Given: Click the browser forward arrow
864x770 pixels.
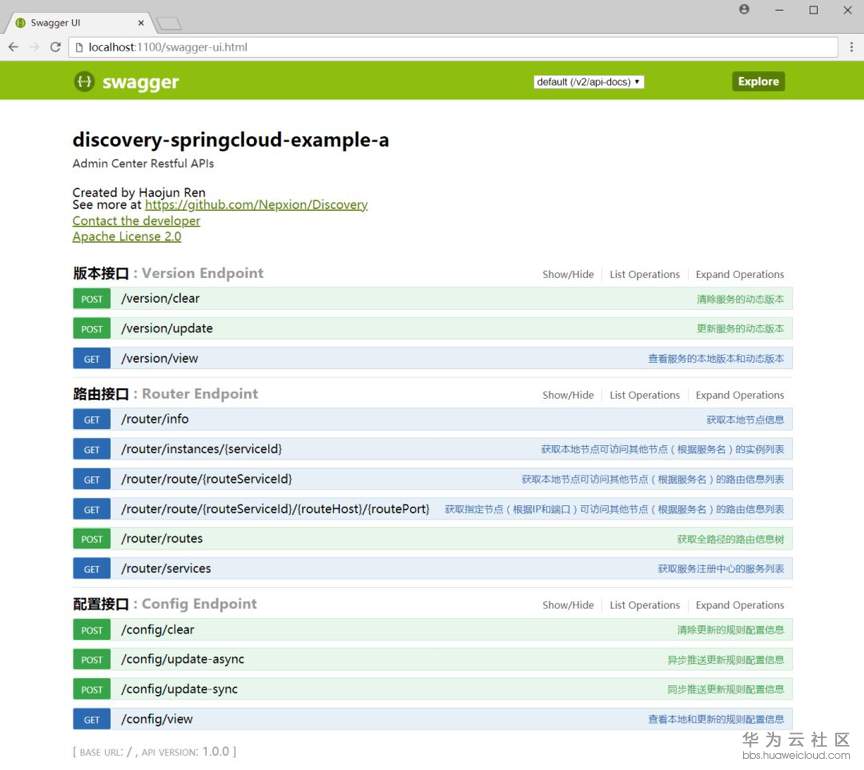Looking at the screenshot, I should [x=34, y=47].
